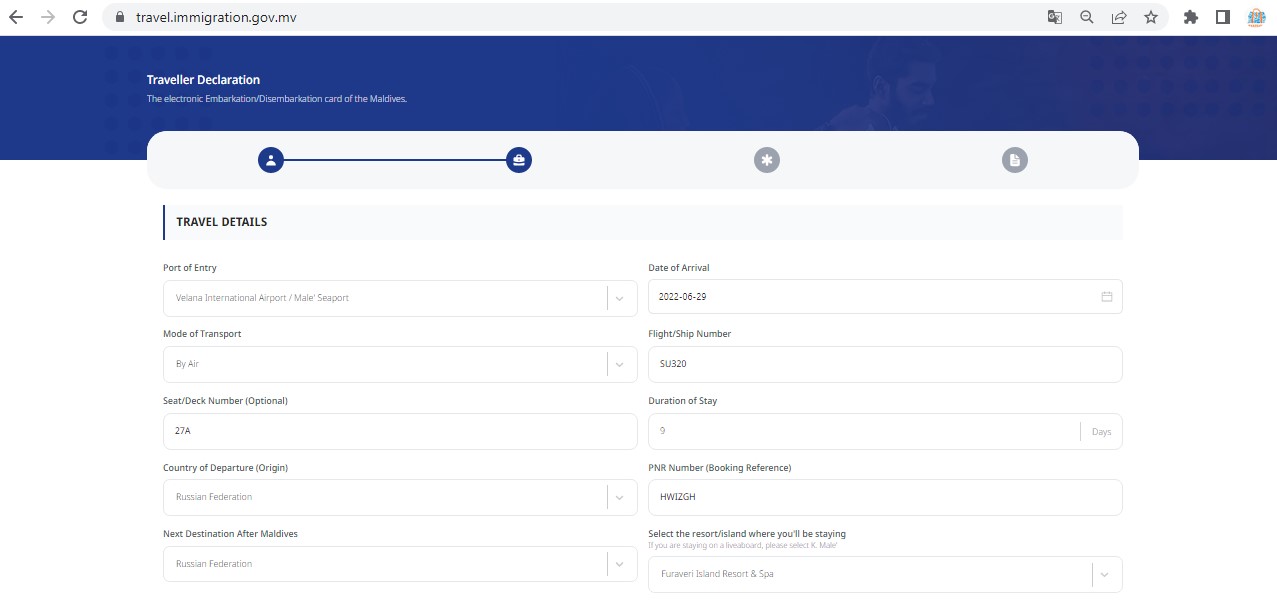Go back using the browser back arrow
This screenshot has width=1277, height=603.
point(16,17)
